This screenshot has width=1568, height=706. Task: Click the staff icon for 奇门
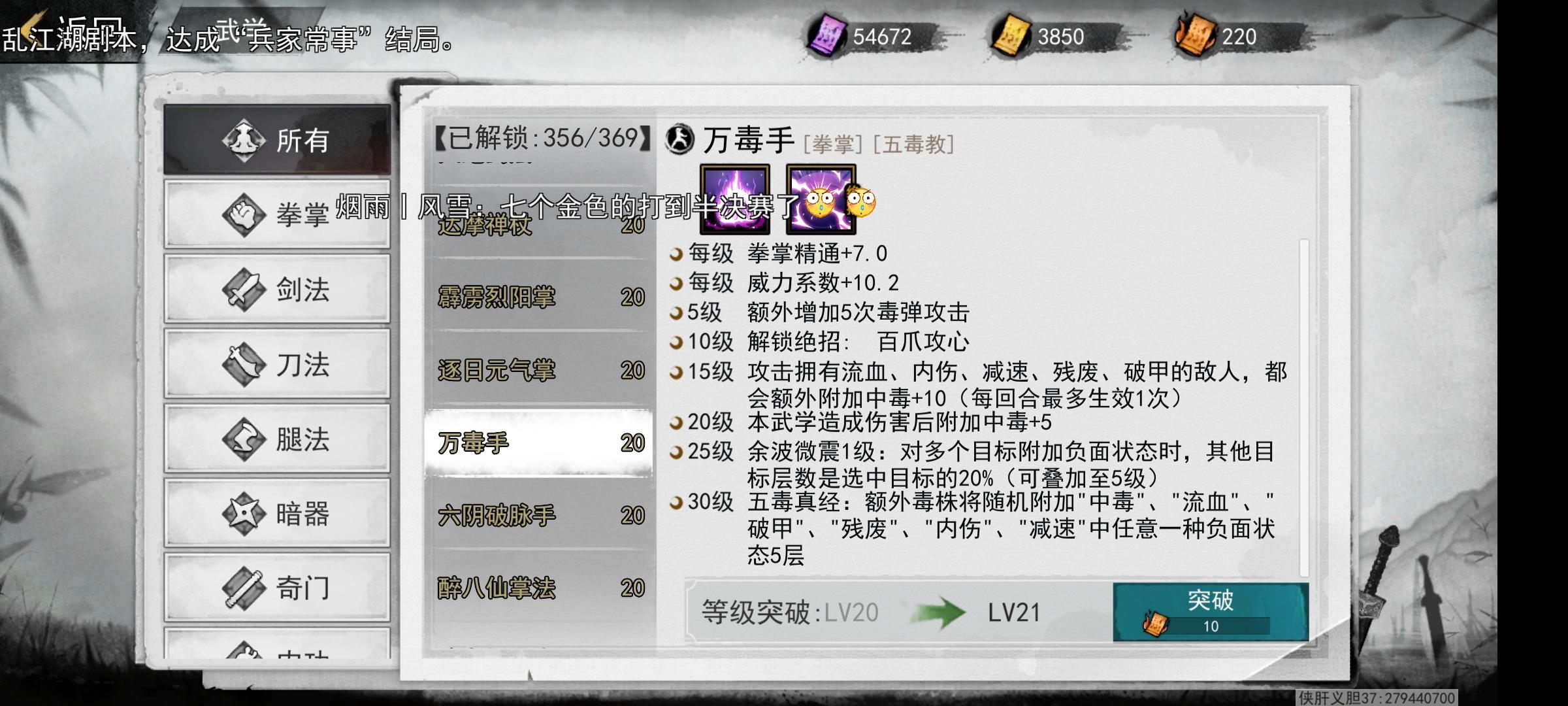pos(243,588)
